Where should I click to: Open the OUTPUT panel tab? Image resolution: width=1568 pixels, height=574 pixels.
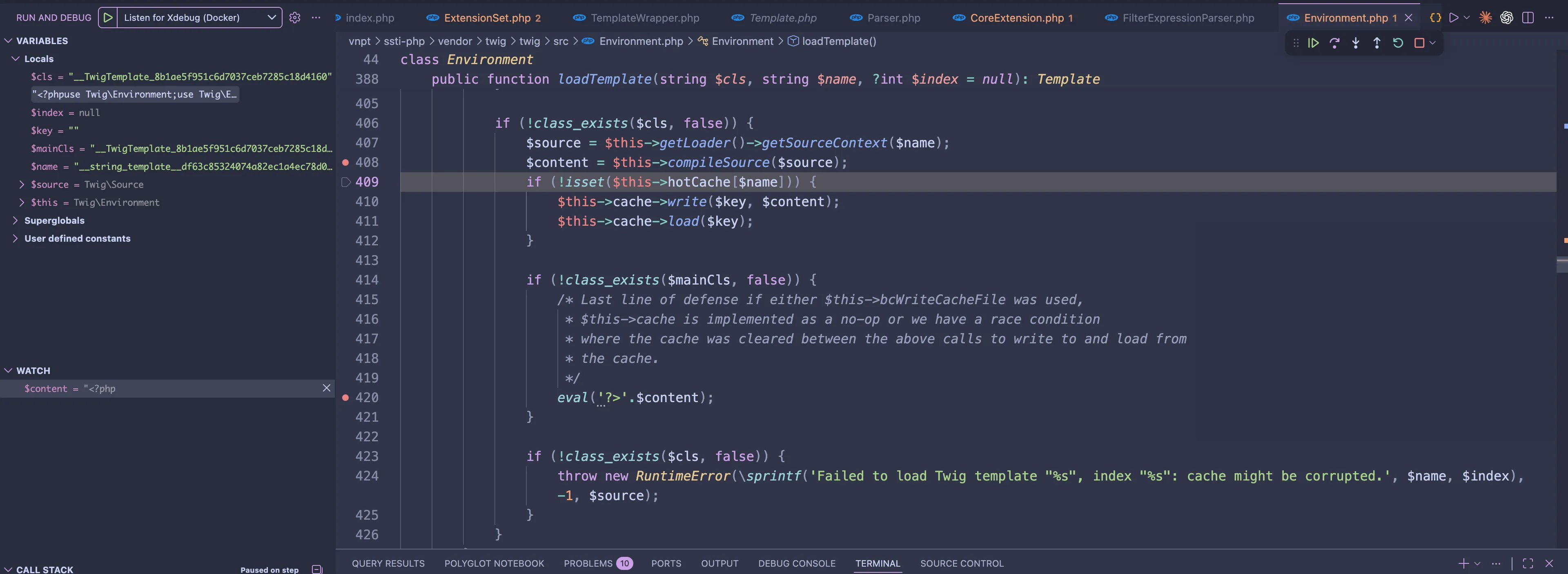point(719,564)
